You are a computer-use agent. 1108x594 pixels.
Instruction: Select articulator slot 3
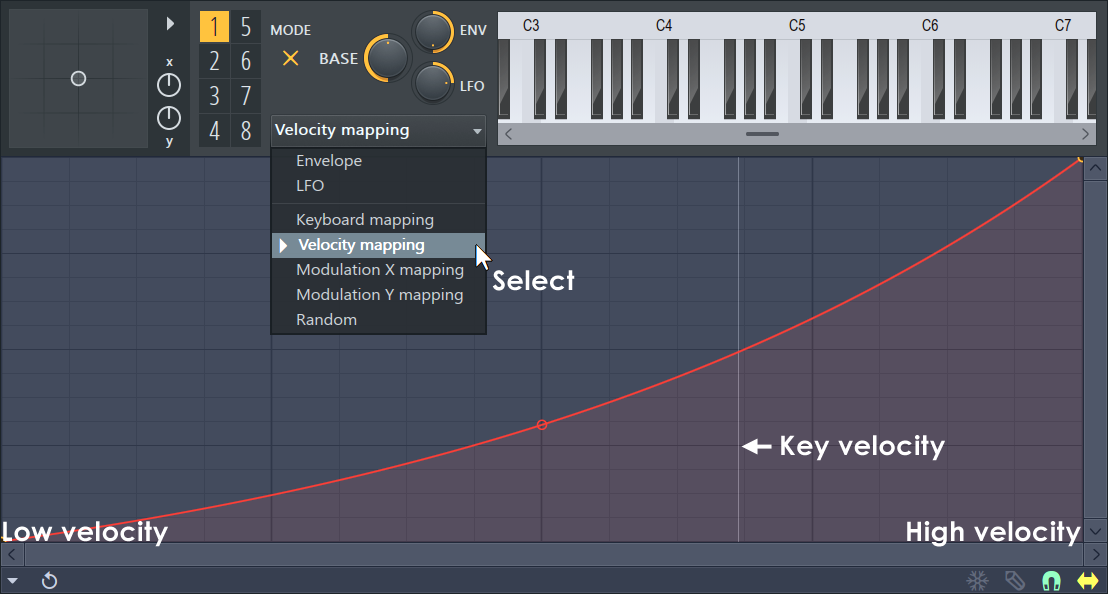tap(214, 95)
